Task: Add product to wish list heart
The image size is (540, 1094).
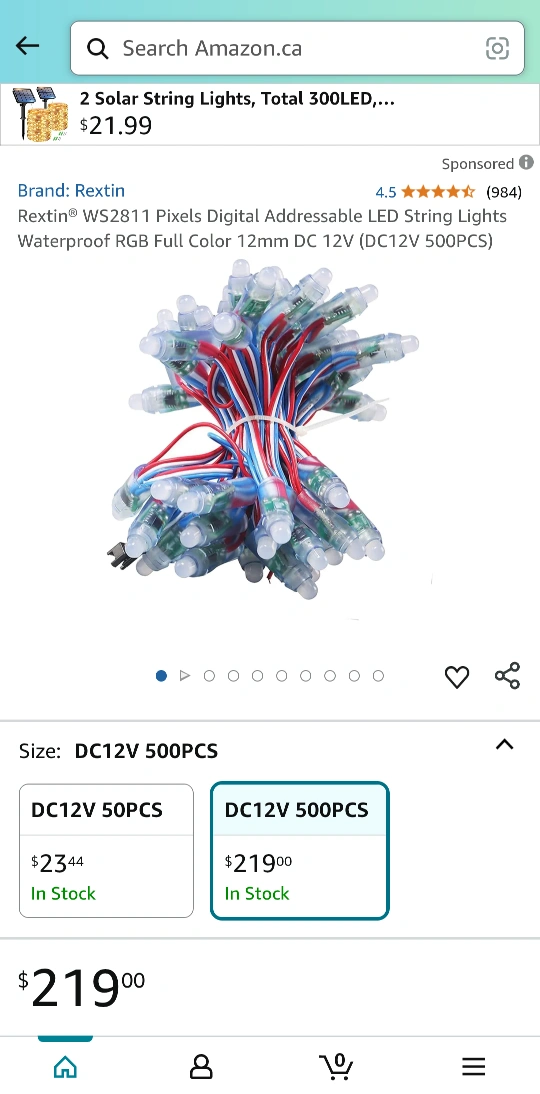Action: [x=457, y=677]
